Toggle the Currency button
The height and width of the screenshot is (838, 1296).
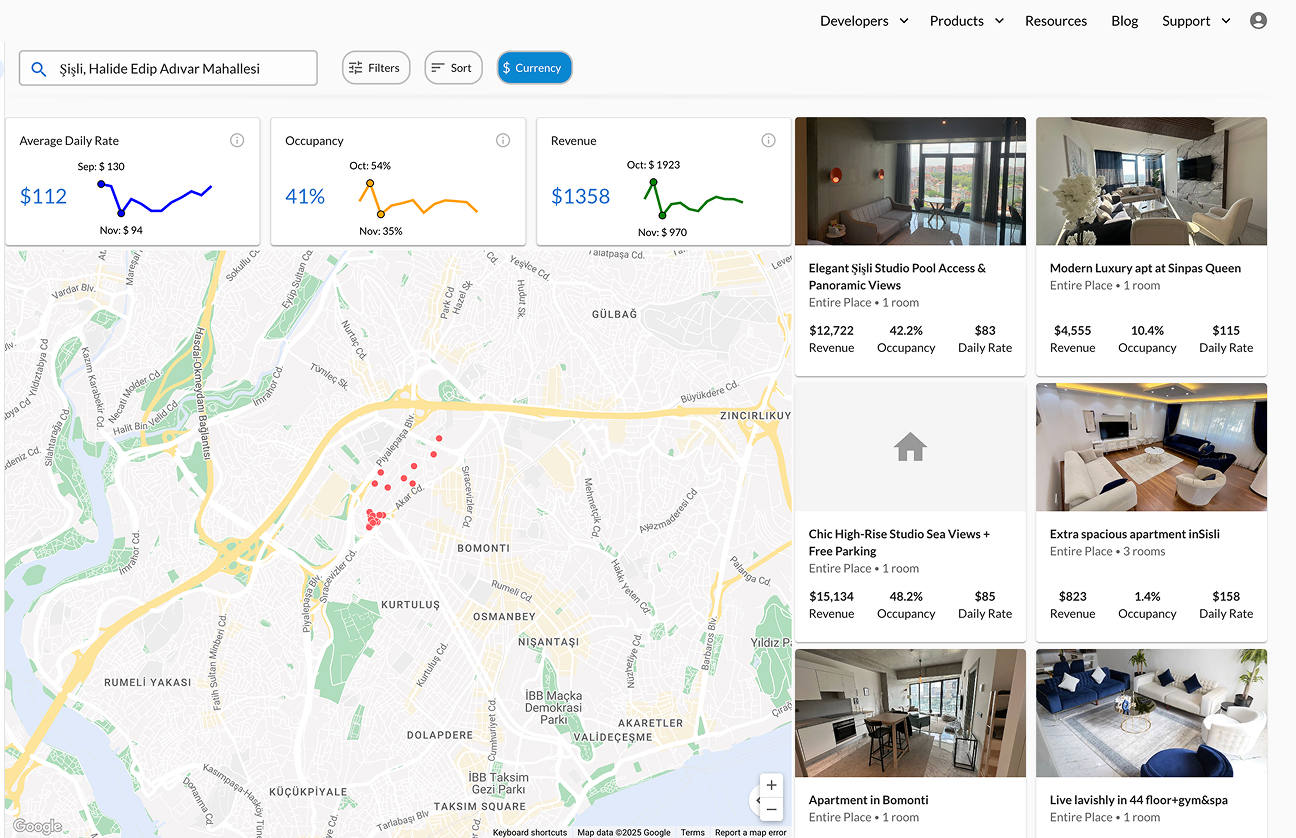[534, 68]
